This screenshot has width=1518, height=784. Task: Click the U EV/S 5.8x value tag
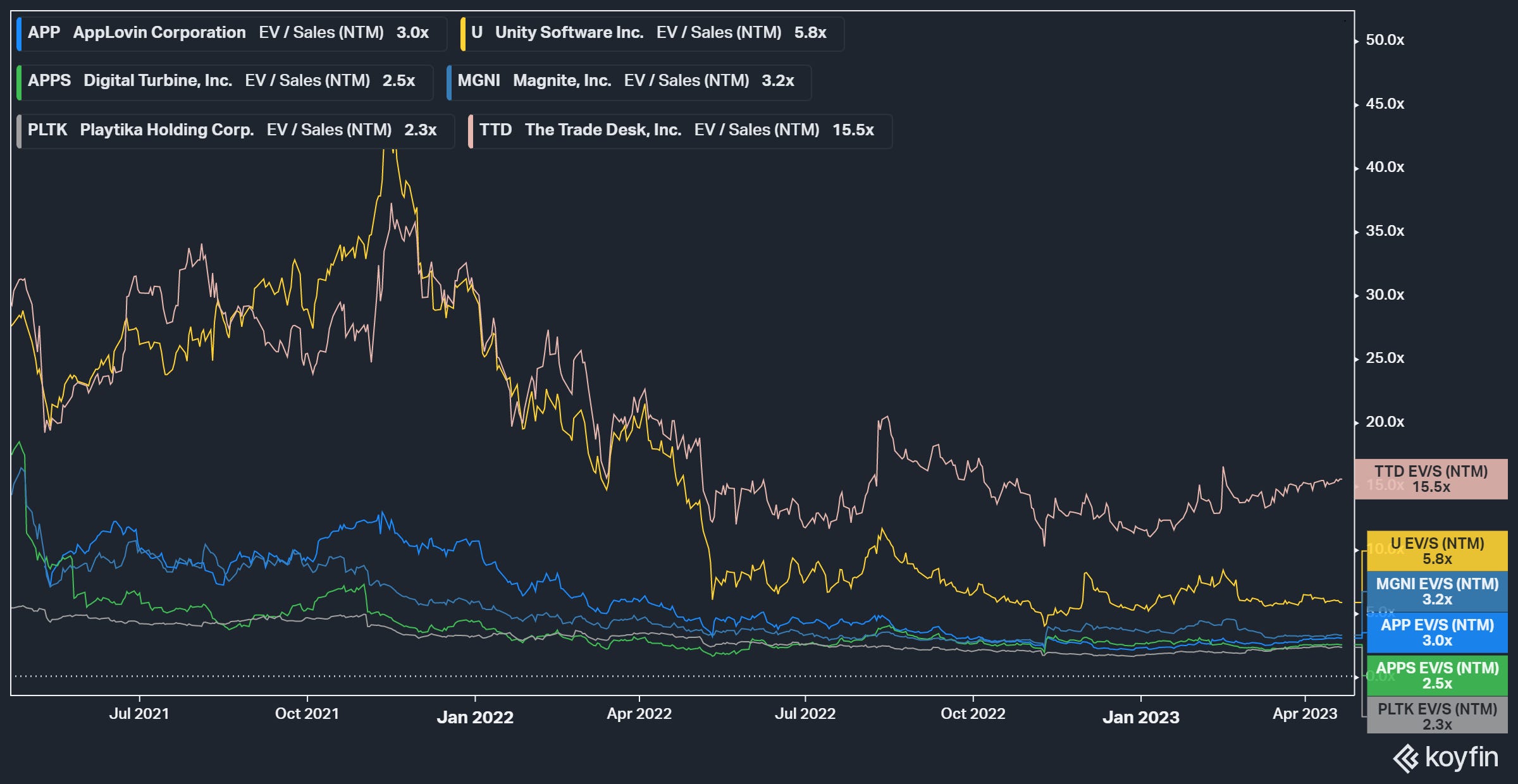coord(1437,551)
